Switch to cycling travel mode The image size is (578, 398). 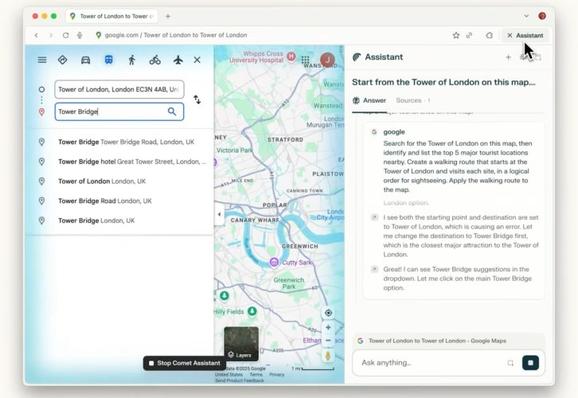pyautogui.click(x=155, y=60)
